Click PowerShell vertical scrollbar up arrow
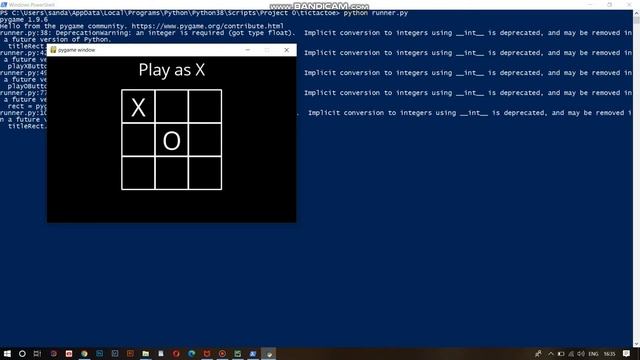Viewport: 640px width, 360px height. pos(636,13)
